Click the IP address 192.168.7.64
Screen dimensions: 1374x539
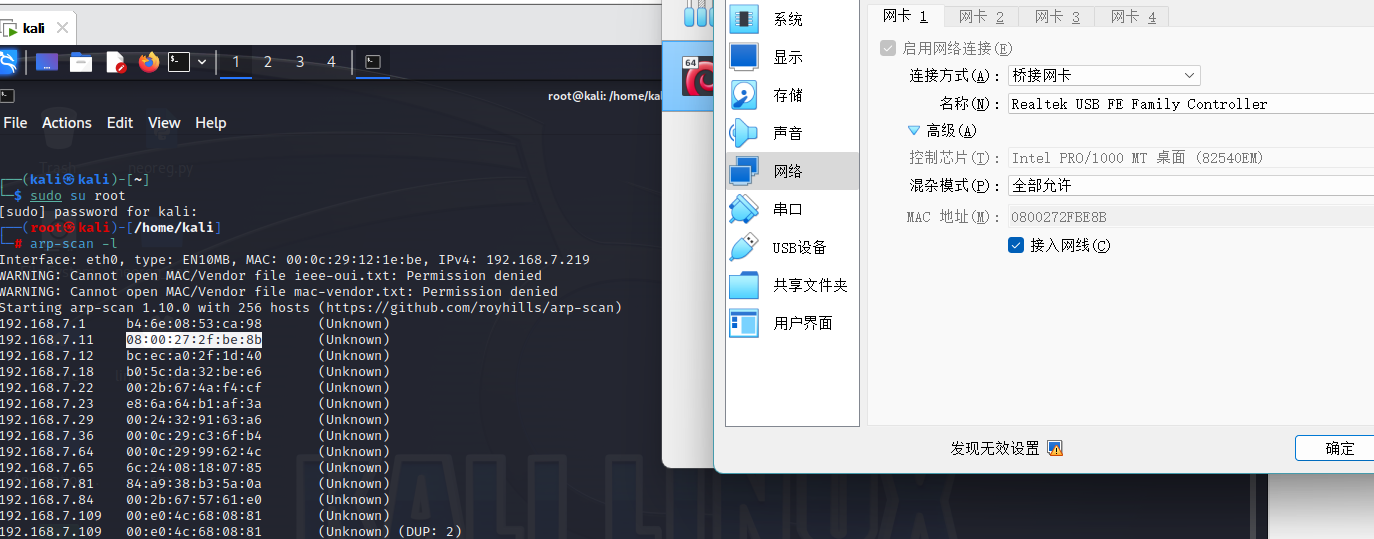(47, 452)
